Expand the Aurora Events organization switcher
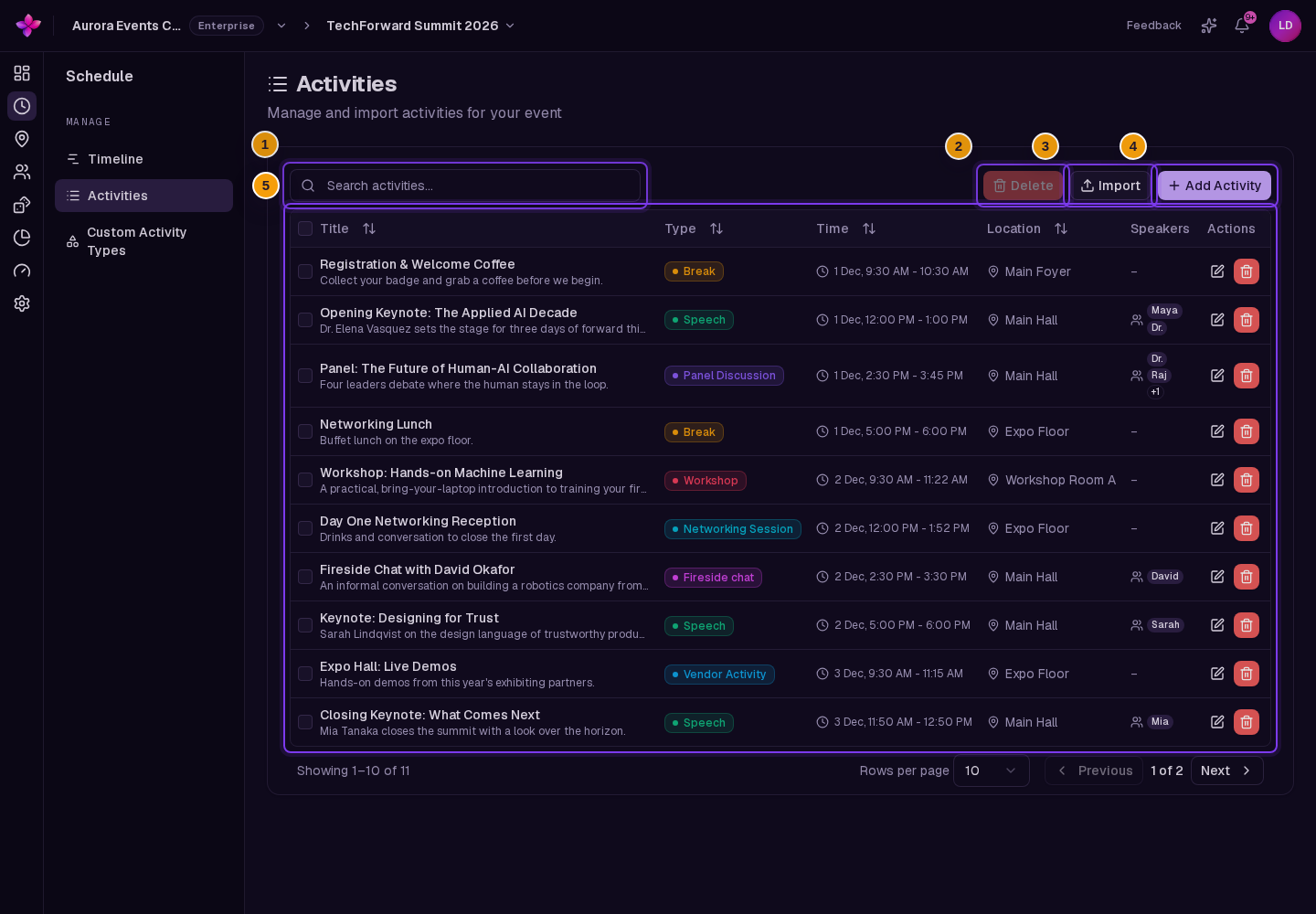This screenshot has height=914, width=1316. 281,26
